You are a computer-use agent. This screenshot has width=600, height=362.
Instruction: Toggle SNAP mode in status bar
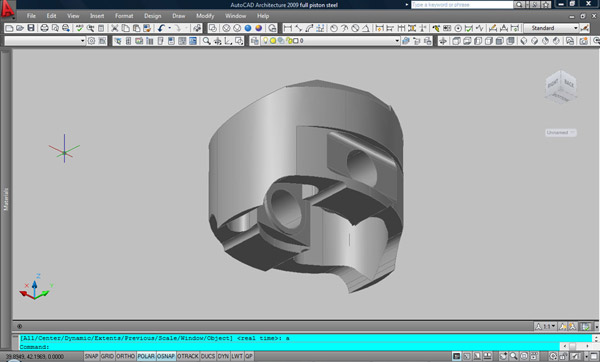91,356
